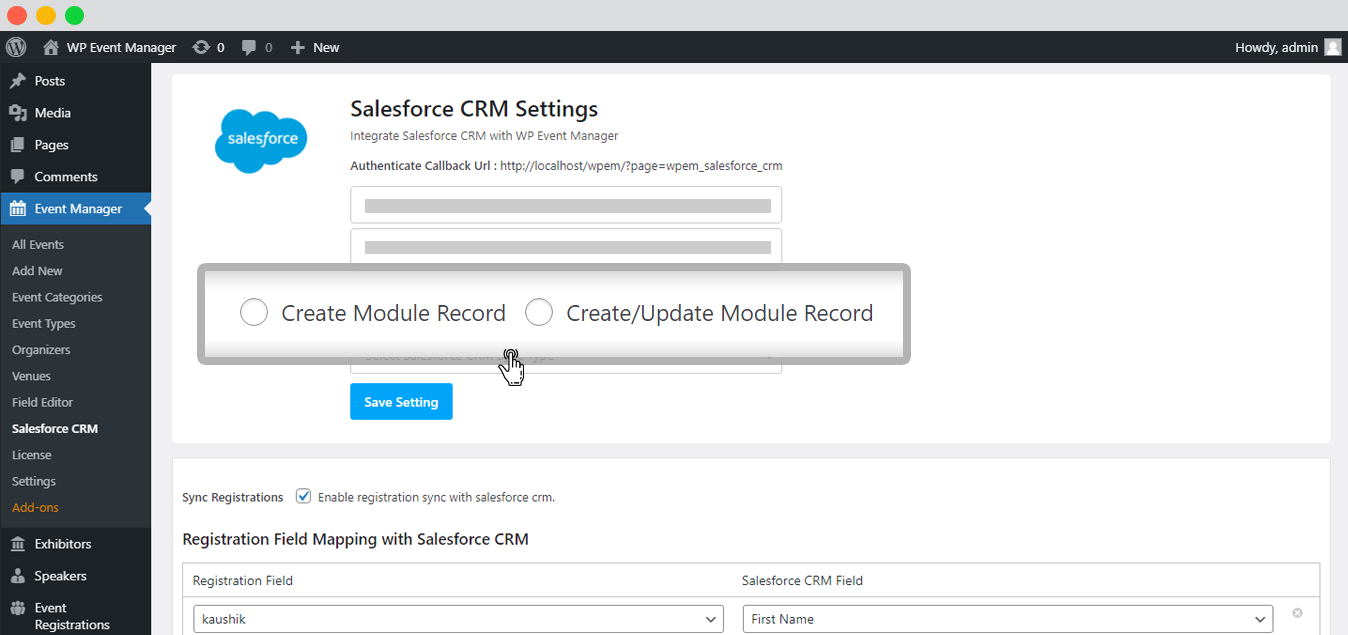Open the updates icon in admin bar
Image resolution: width=1348 pixels, height=635 pixels.
click(201, 47)
